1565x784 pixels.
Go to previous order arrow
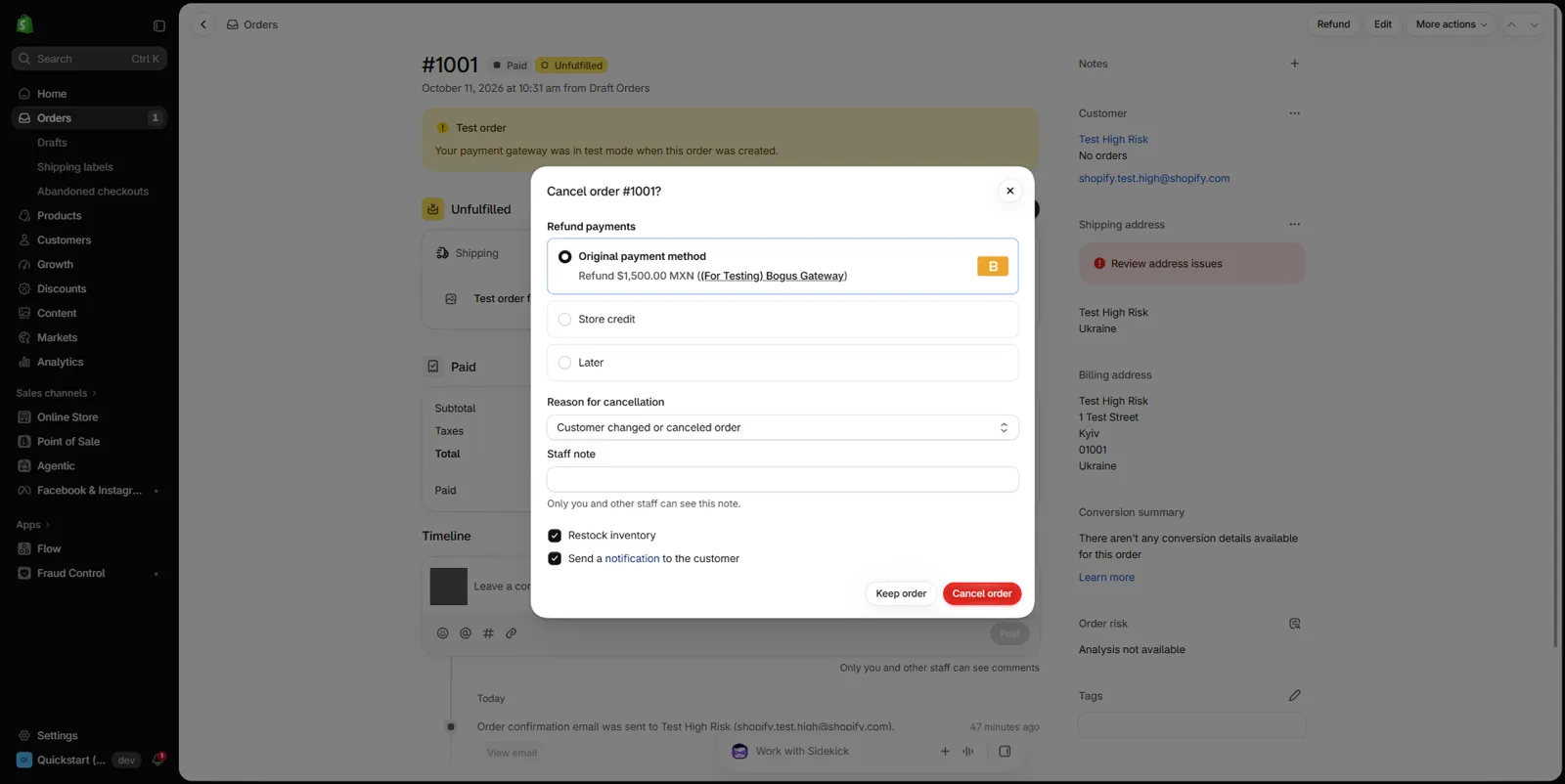1511,24
